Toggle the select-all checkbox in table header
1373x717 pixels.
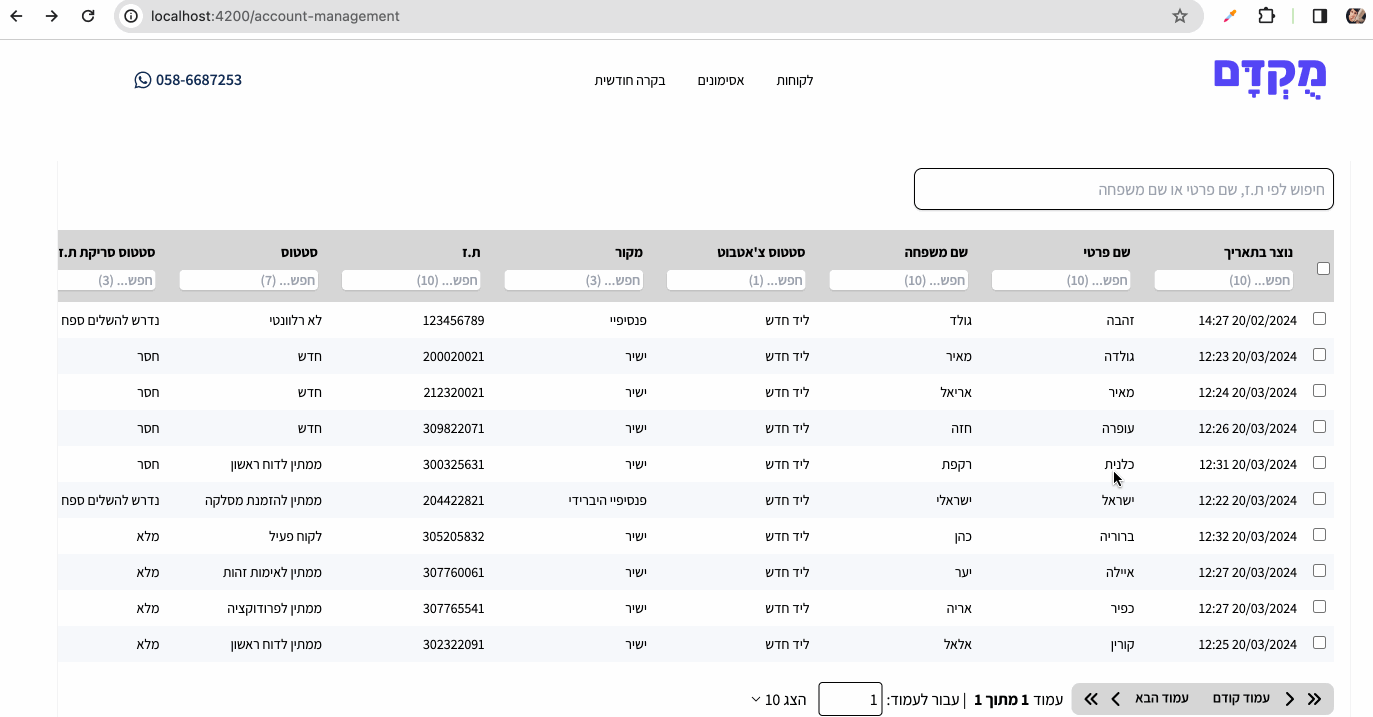coord(1323,268)
